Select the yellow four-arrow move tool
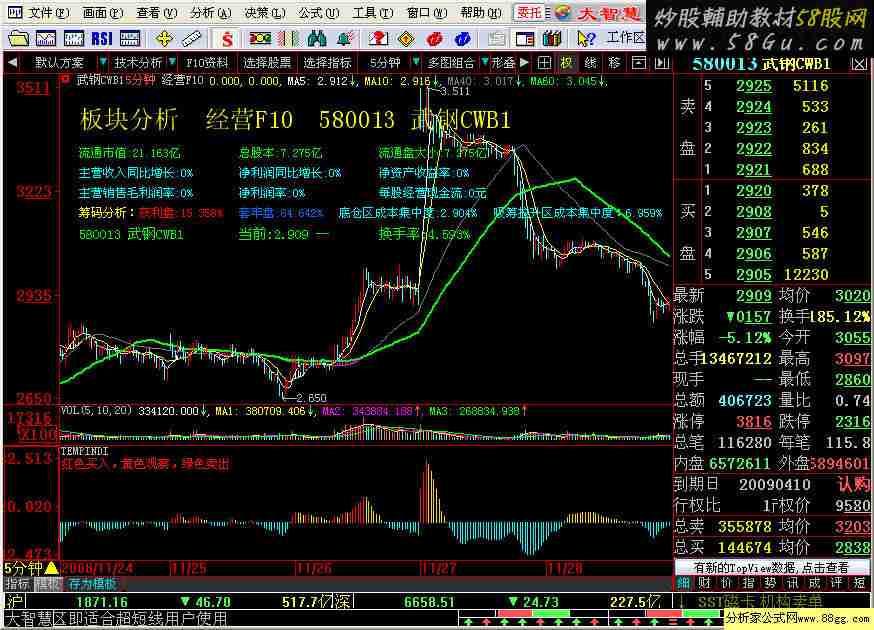 (x=164, y=38)
